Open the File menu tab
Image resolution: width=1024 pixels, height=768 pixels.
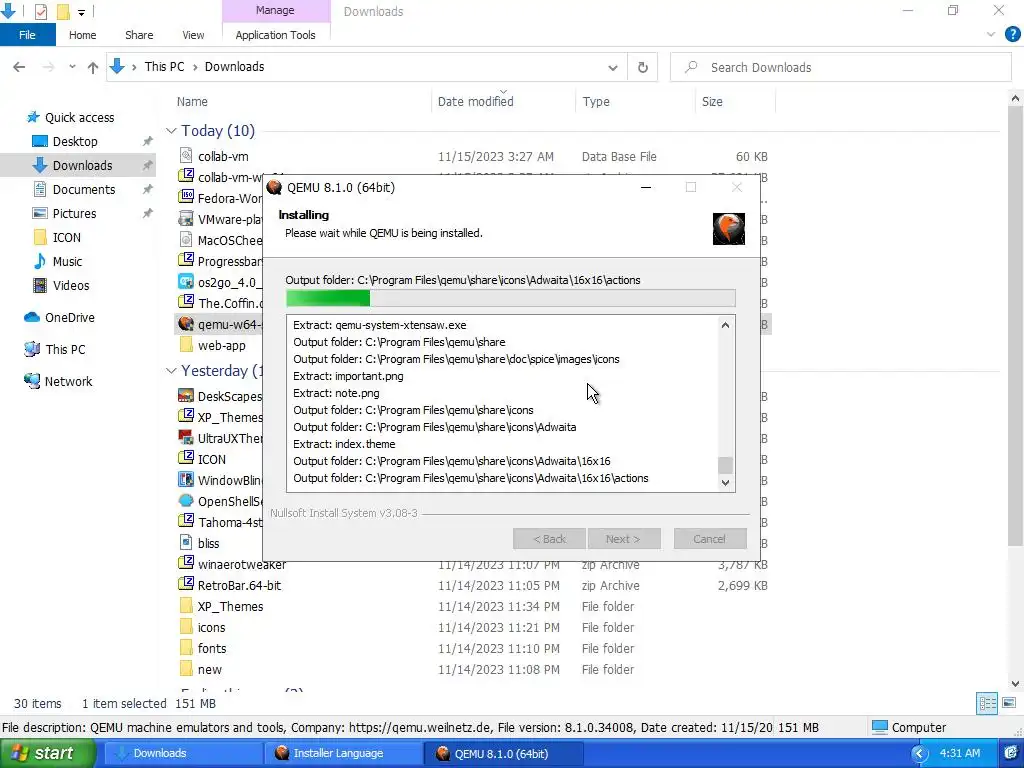(x=27, y=35)
